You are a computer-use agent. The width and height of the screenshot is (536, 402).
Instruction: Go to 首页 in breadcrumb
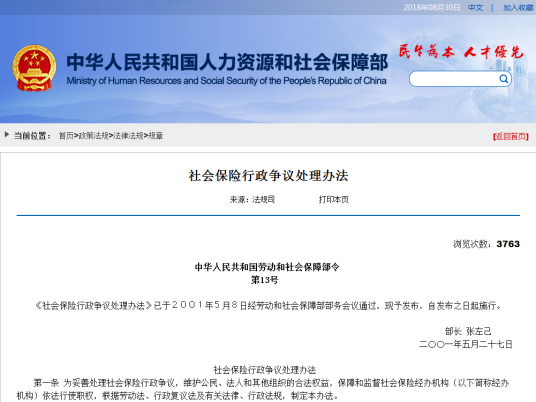(x=66, y=136)
